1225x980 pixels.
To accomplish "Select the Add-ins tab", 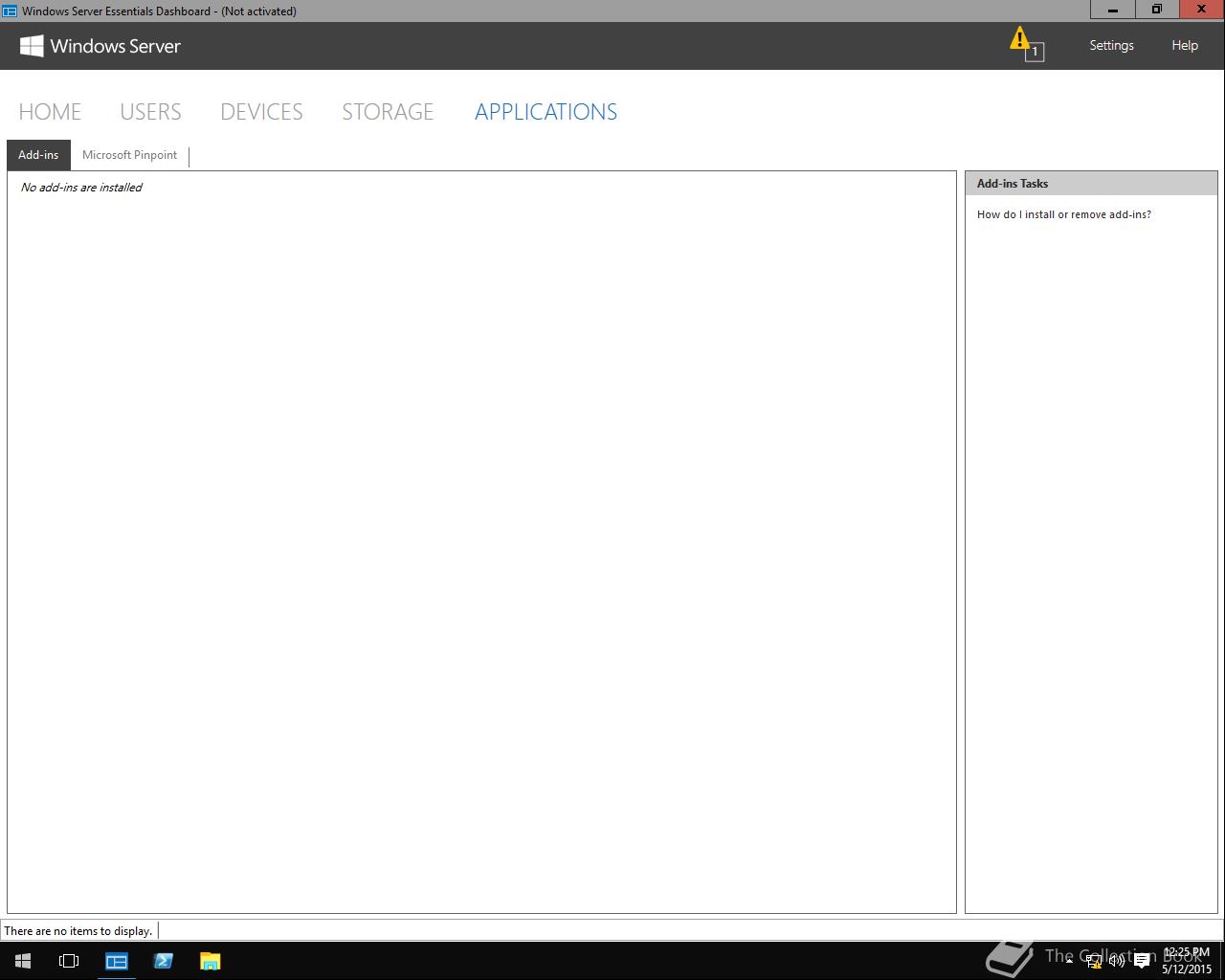I will coord(38,155).
